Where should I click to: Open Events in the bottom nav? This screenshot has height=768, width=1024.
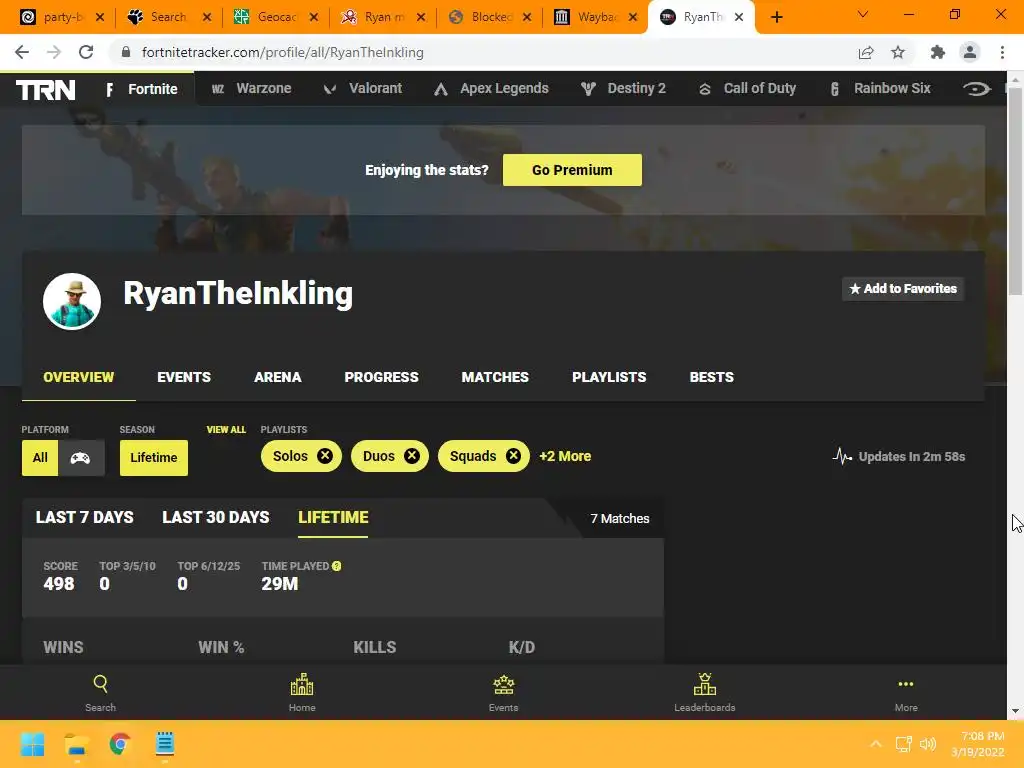point(504,693)
